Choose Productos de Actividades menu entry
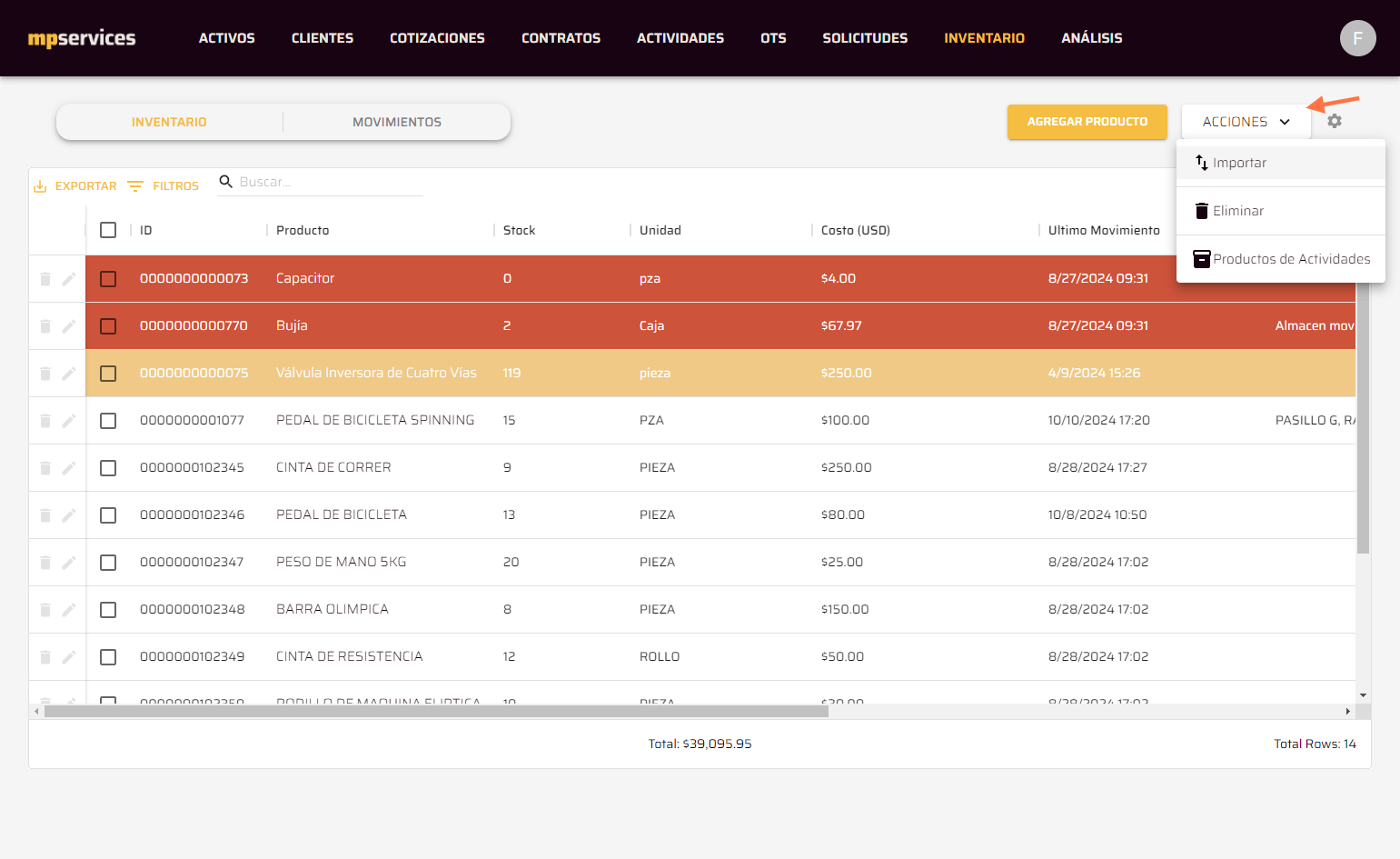The width and height of the screenshot is (1400, 859). click(x=1280, y=259)
